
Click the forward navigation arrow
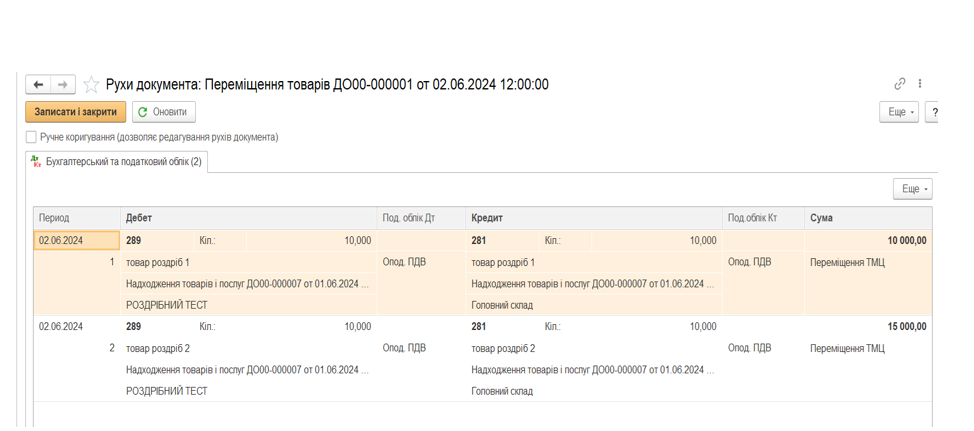click(x=62, y=85)
